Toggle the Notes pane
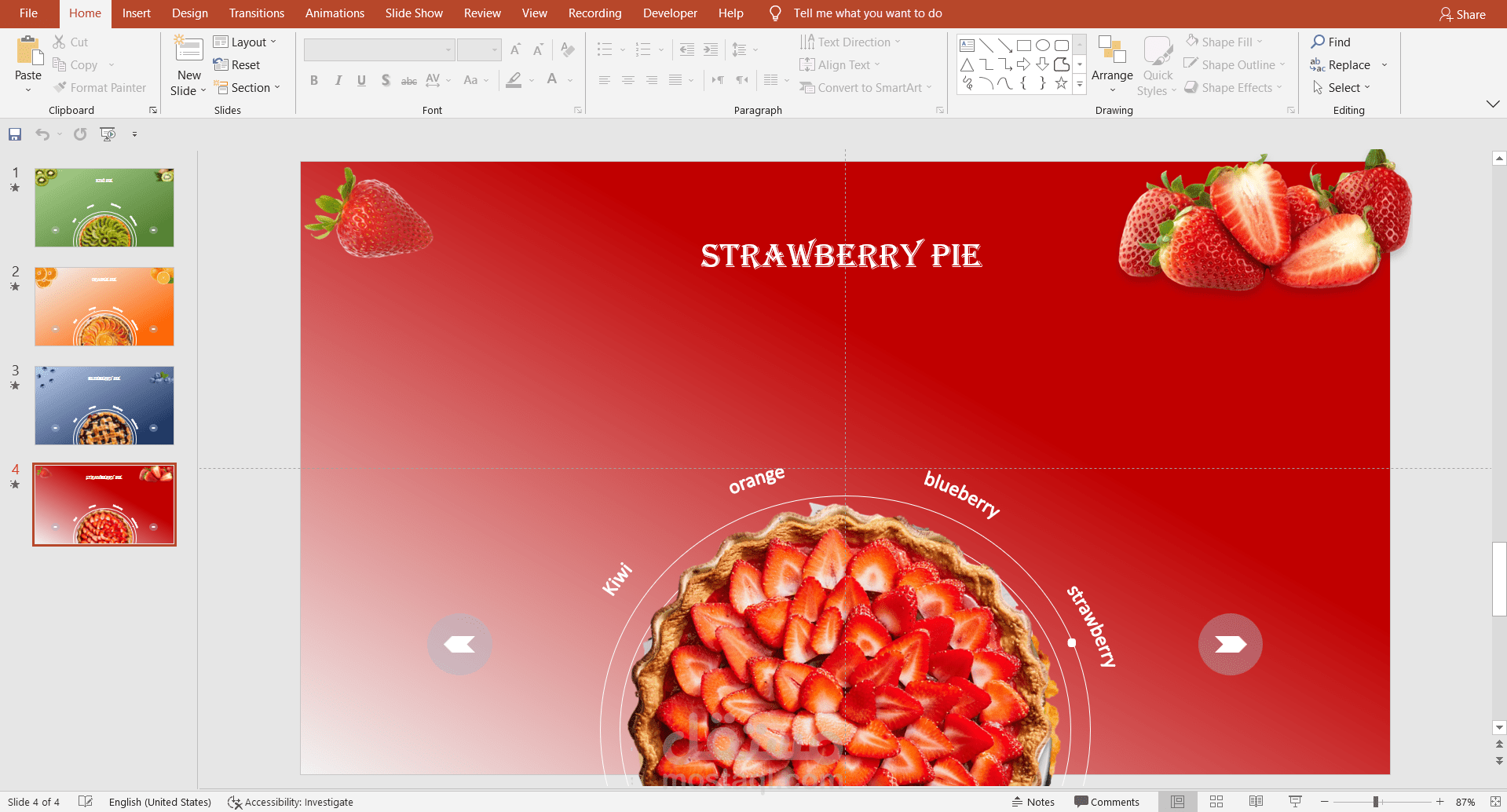 point(1033,802)
